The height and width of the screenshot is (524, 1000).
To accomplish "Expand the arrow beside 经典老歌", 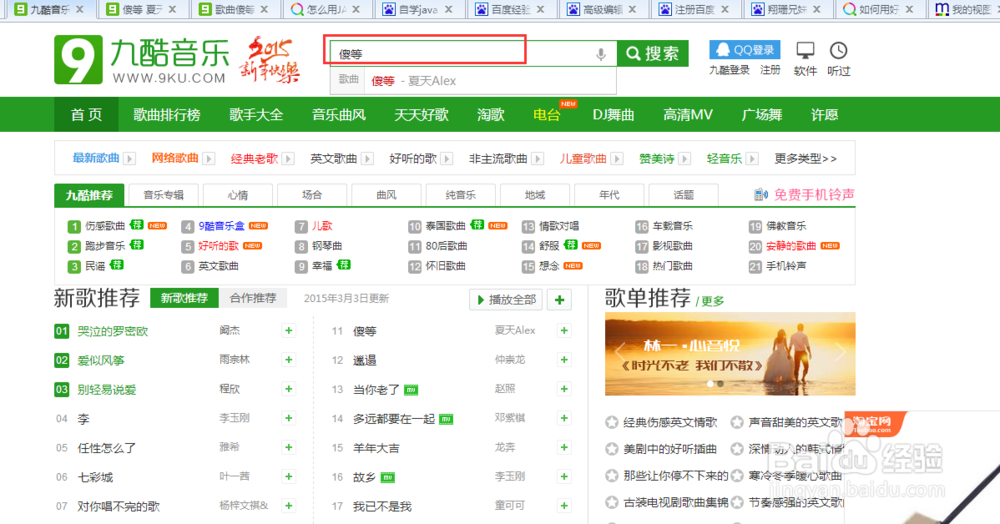I will click(x=288, y=159).
